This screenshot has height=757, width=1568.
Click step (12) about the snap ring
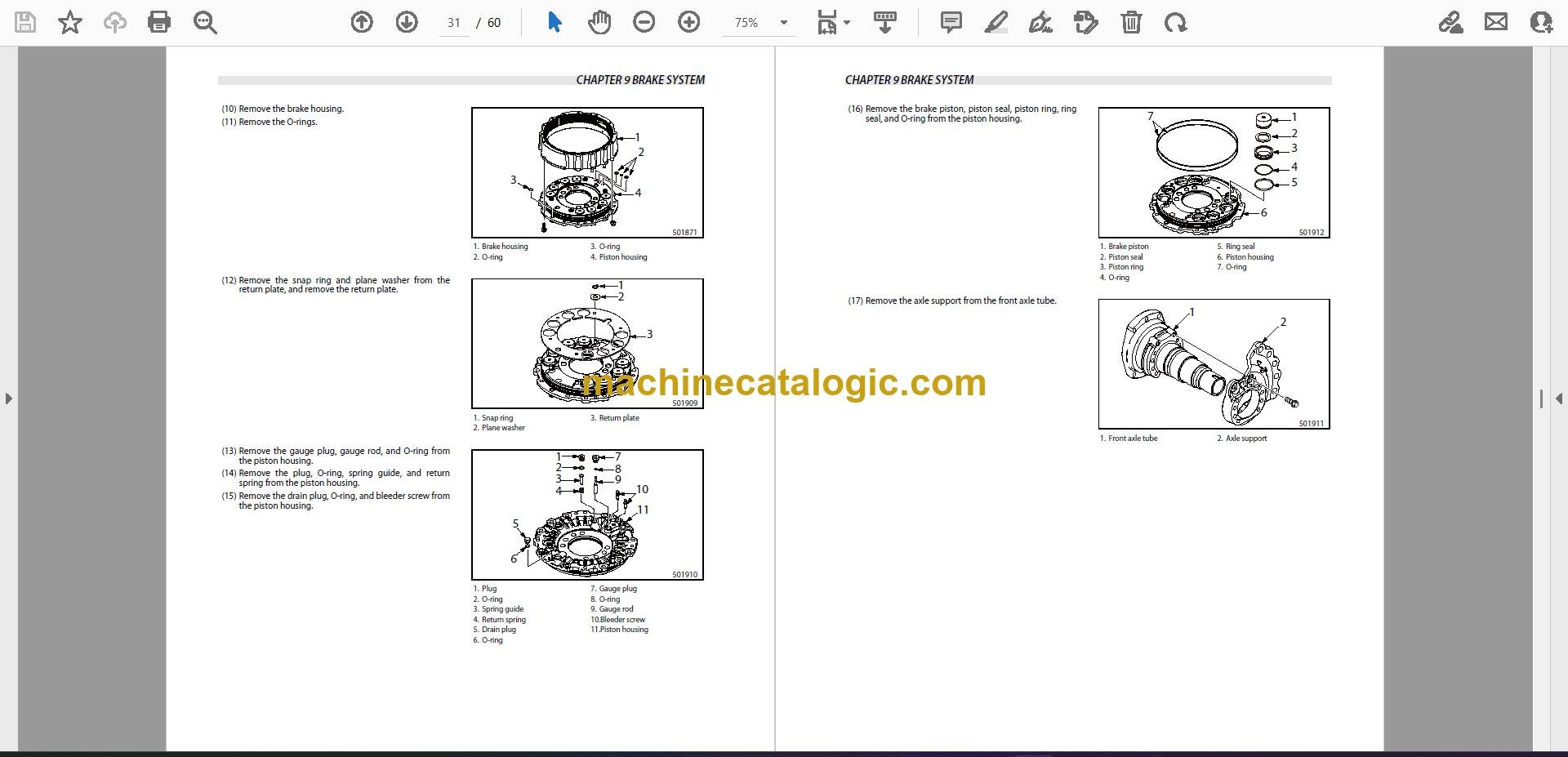click(336, 285)
